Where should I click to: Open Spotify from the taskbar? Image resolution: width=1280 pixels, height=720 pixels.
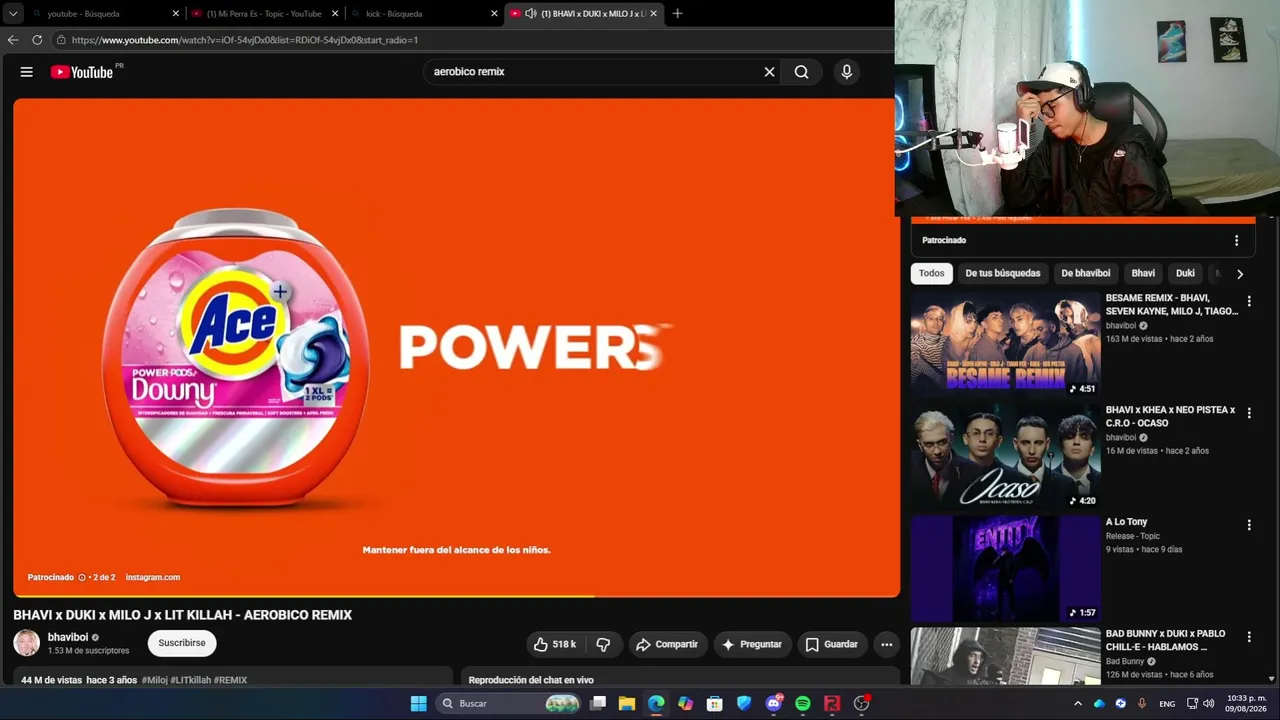(803, 703)
